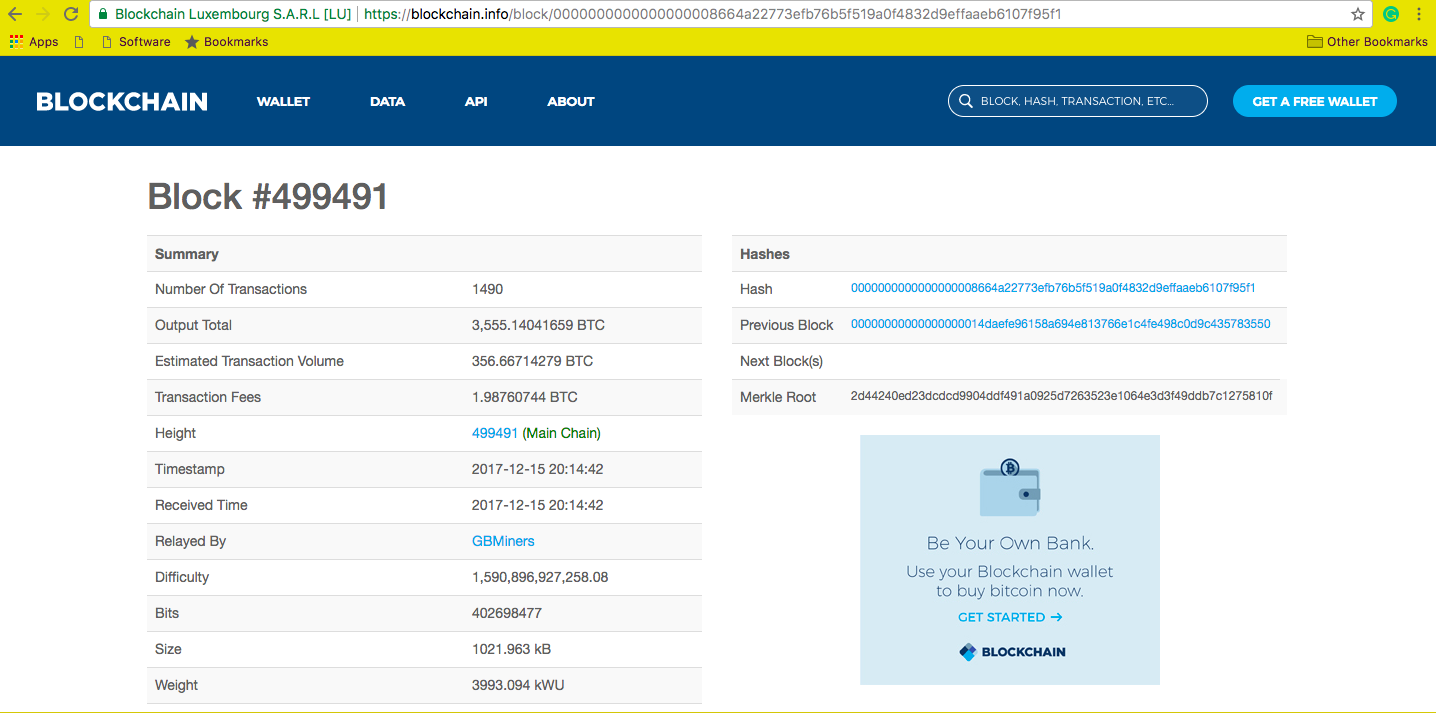Click the 'Output Total' row label

(193, 325)
